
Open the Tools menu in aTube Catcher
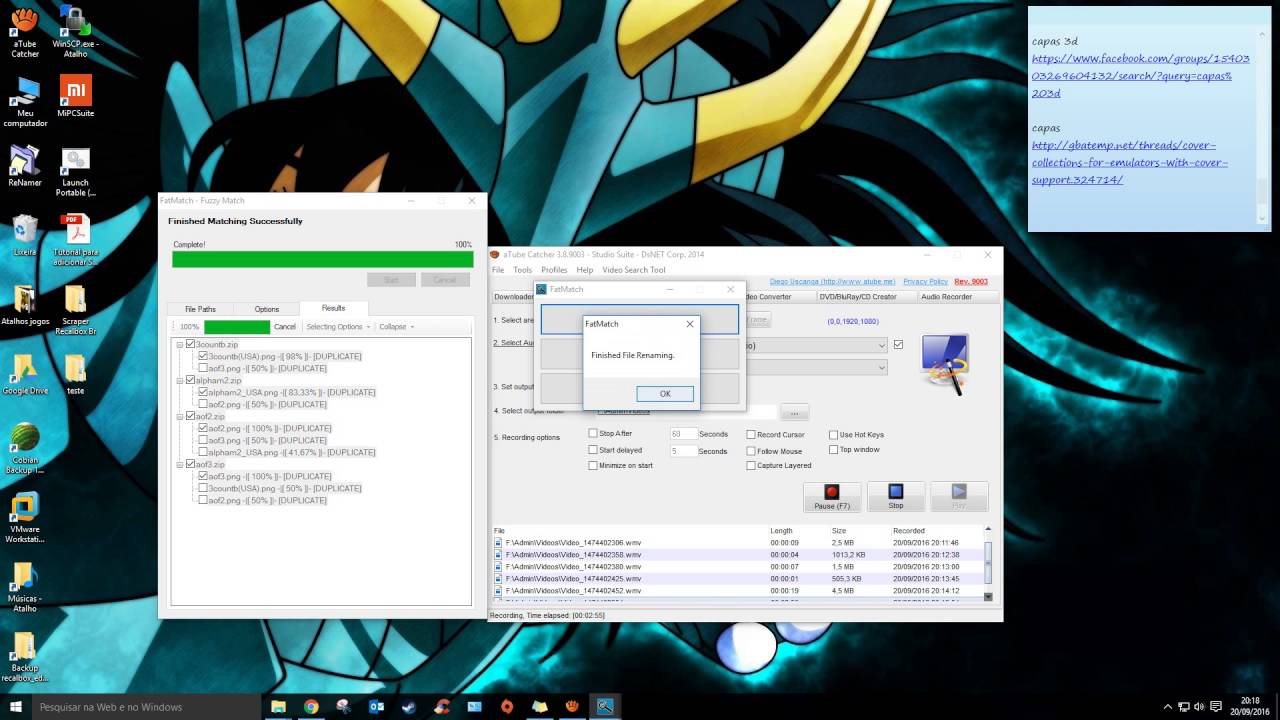pos(522,270)
